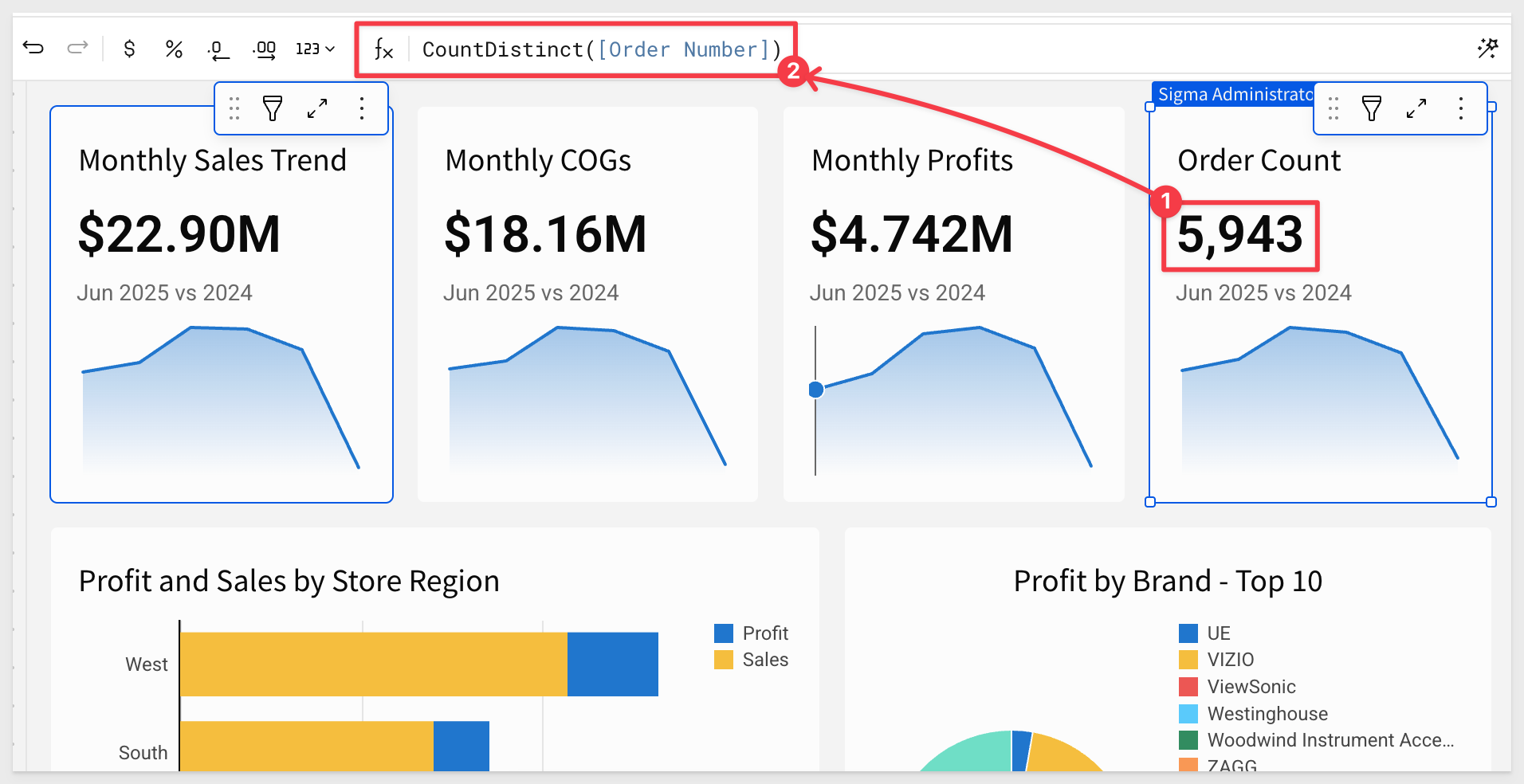
Task: Click the Profit by Brand - Top 10 title
Action: tap(1168, 582)
